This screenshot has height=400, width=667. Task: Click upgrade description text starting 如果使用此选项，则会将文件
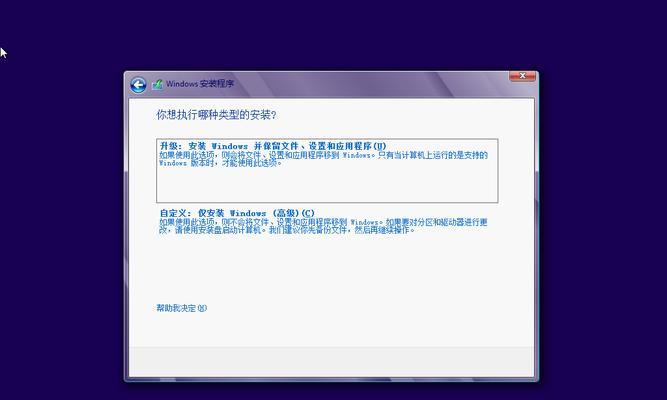click(x=323, y=159)
